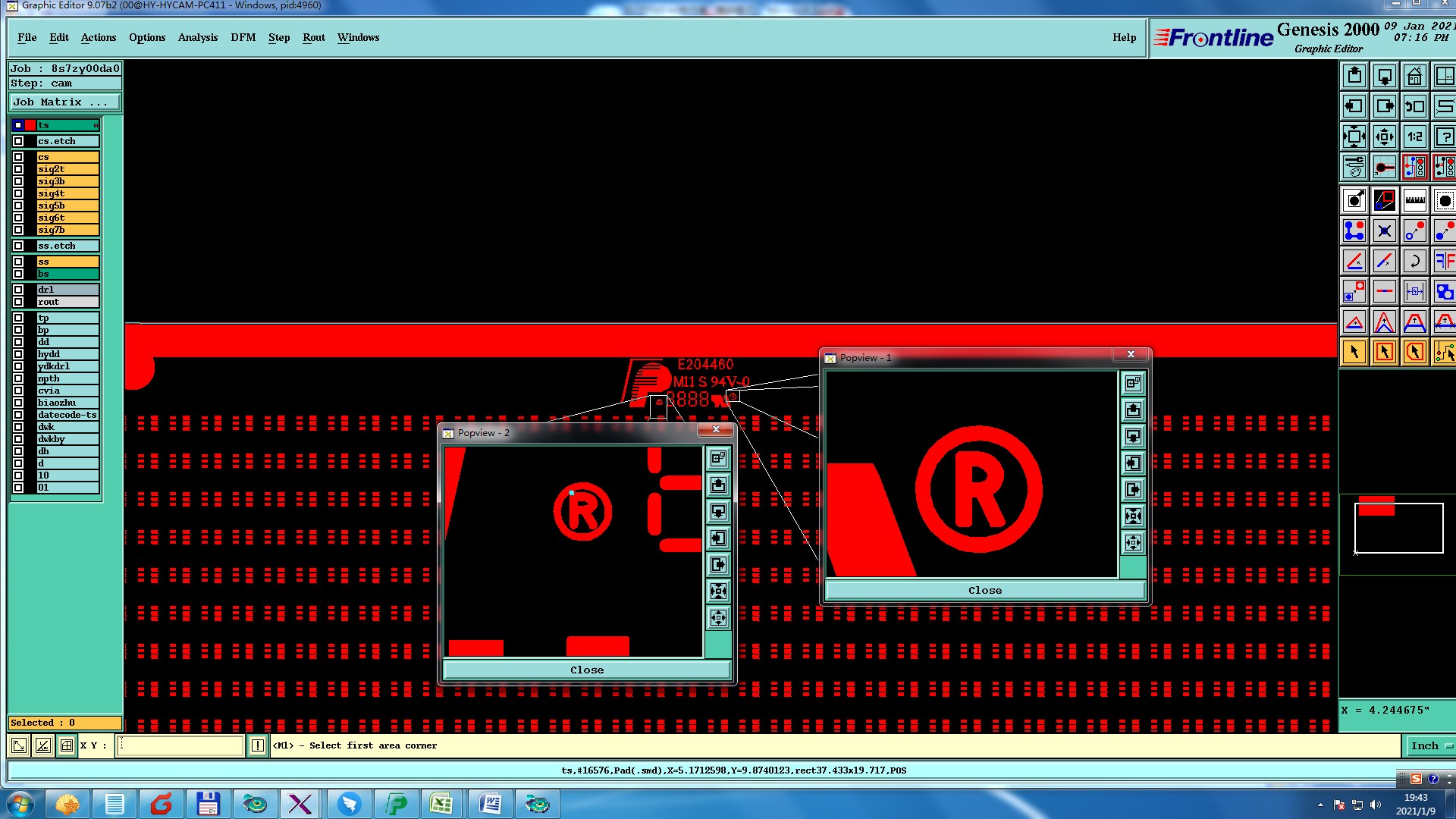
Task: Click the blue X delete-point icon
Action: click(1384, 231)
